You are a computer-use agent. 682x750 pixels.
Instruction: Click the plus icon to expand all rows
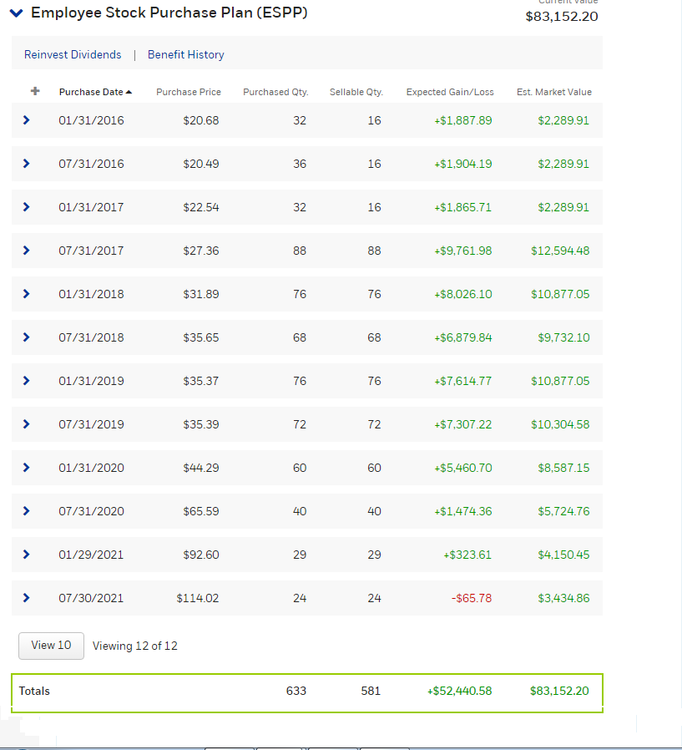click(35, 91)
